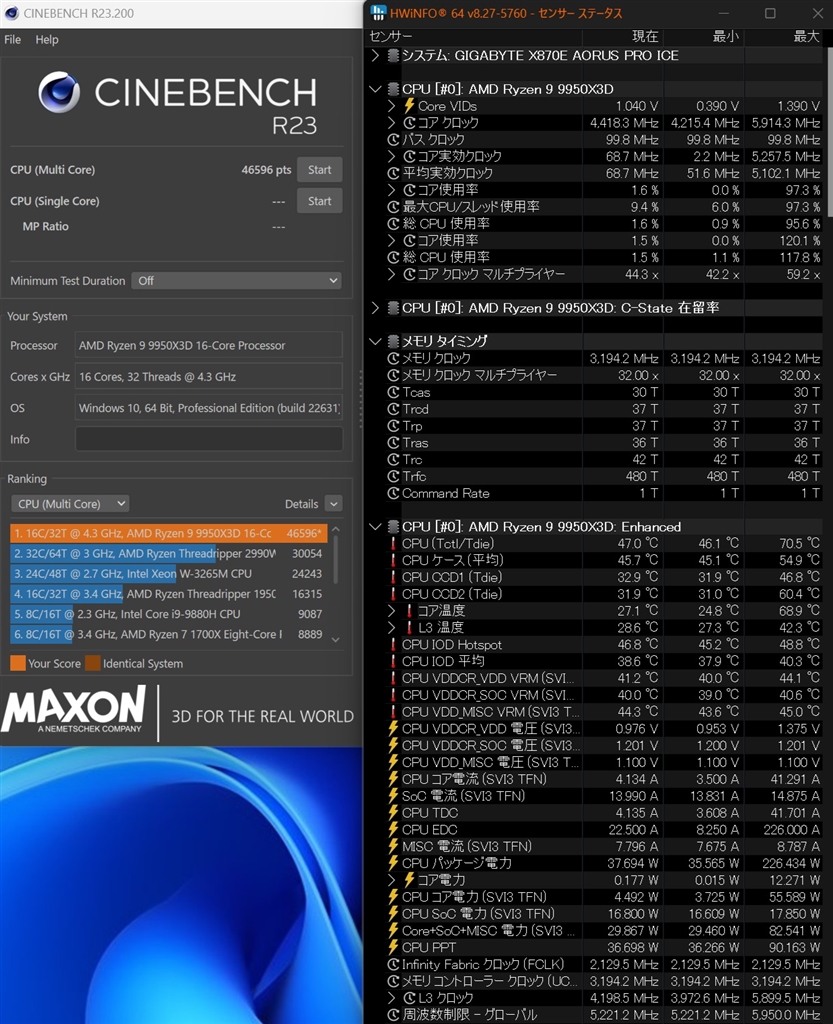Click clock icon beside Trfc
The height and width of the screenshot is (1024, 833).
tap(393, 476)
